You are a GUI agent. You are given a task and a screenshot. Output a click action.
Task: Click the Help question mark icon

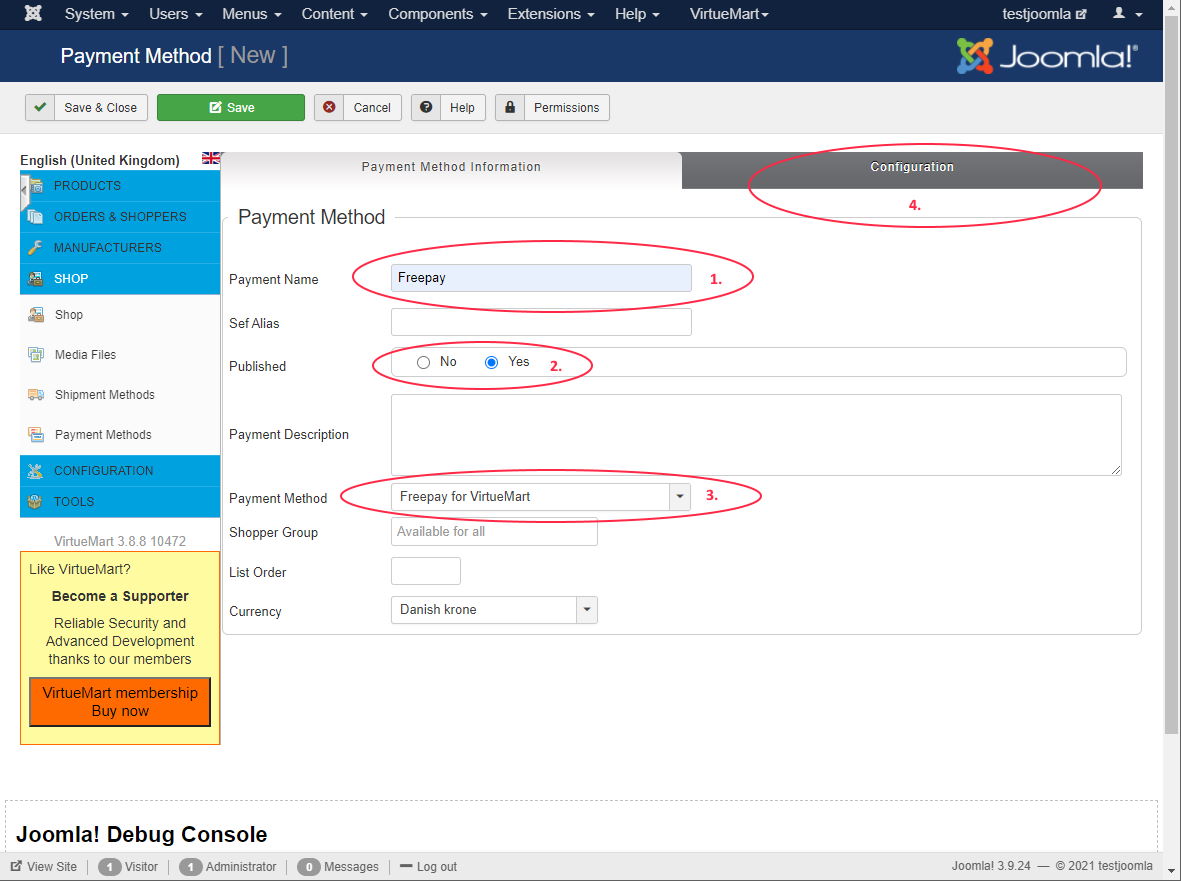(426, 108)
